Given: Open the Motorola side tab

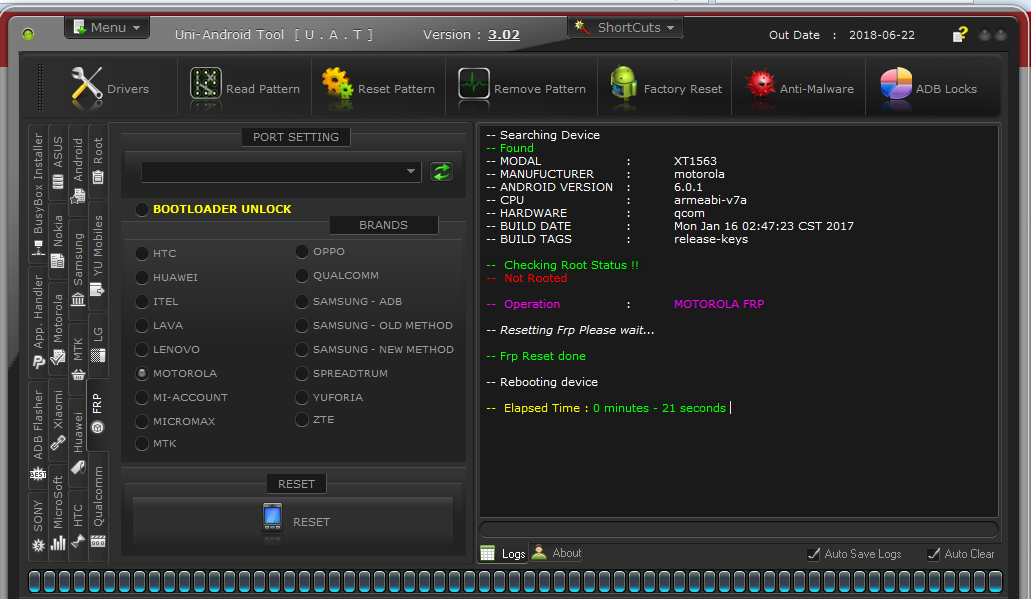Looking at the screenshot, I should point(58,329).
